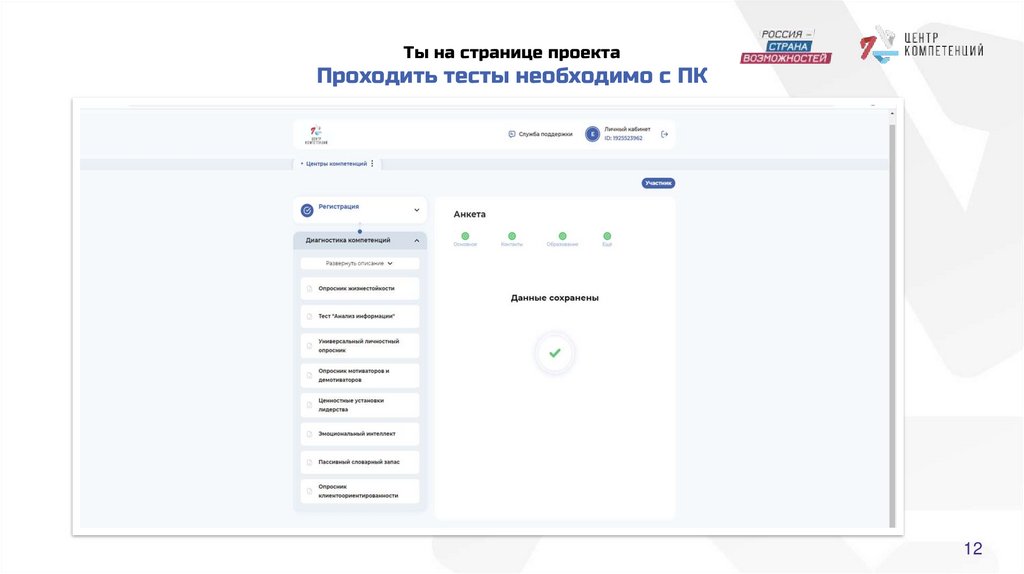Viewport: 1024px width, 574px height.
Task: Click the Служба поддержки chat icon
Action: click(x=512, y=134)
